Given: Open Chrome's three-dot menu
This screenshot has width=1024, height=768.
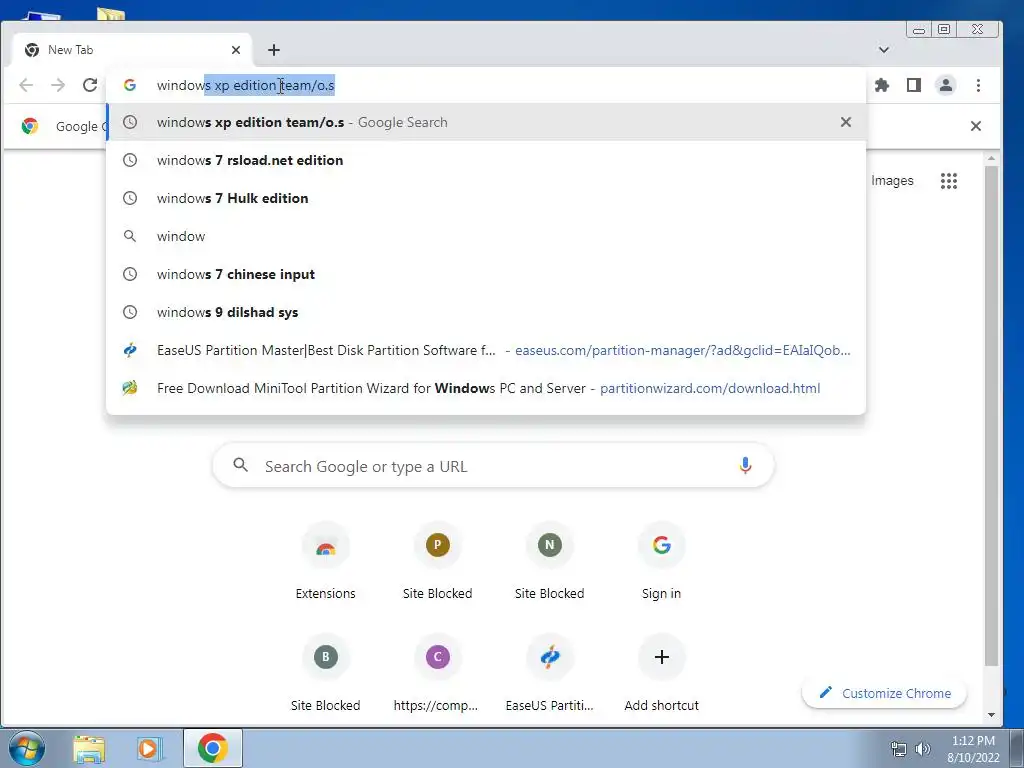Looking at the screenshot, I should [x=978, y=85].
